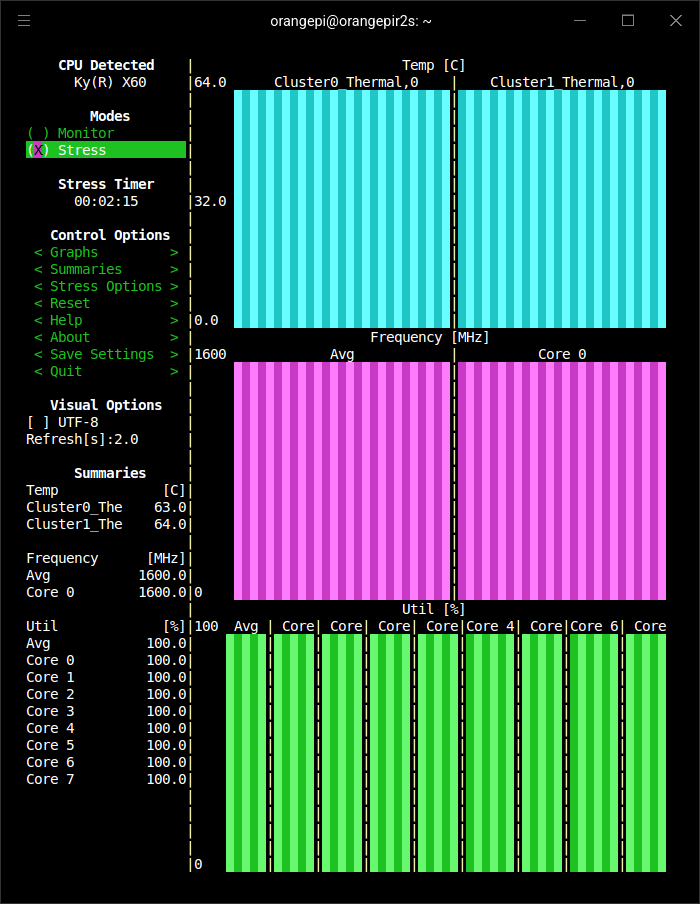Click the Cluster1_Thermal,0 graph title
The image size is (700, 904).
562,82
